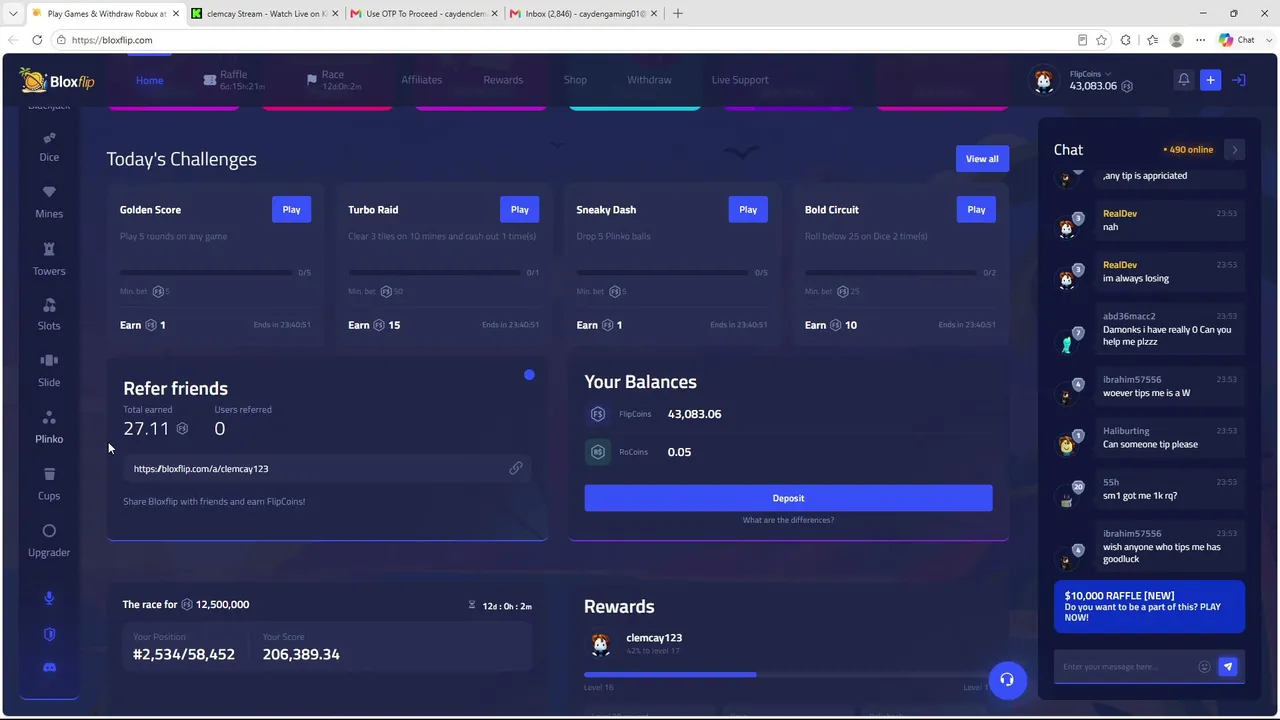Play the Golden Score challenge

pos(291,209)
